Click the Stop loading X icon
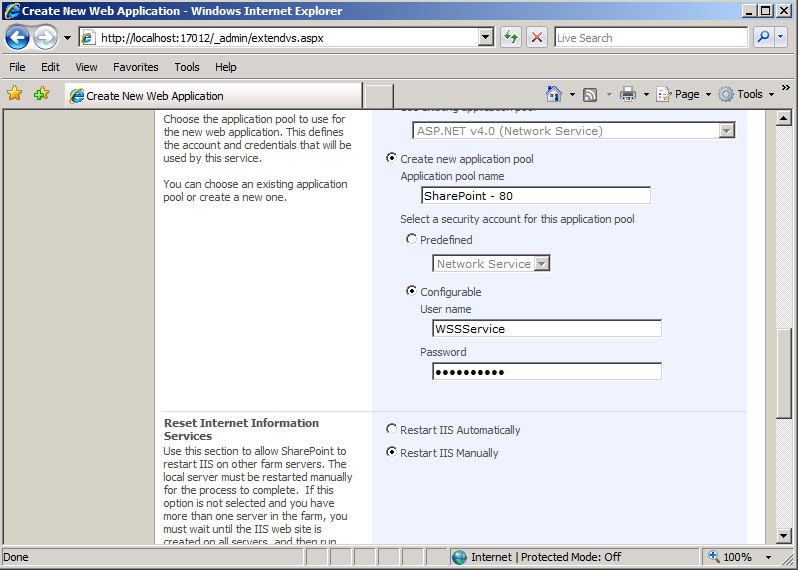 click(536, 38)
